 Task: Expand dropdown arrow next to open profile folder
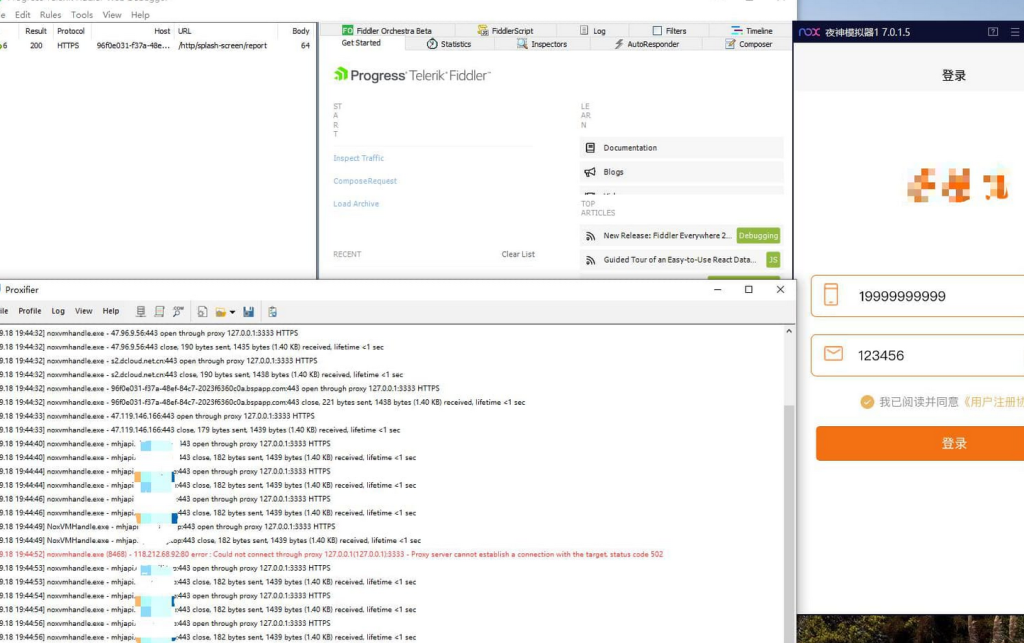click(x=232, y=313)
